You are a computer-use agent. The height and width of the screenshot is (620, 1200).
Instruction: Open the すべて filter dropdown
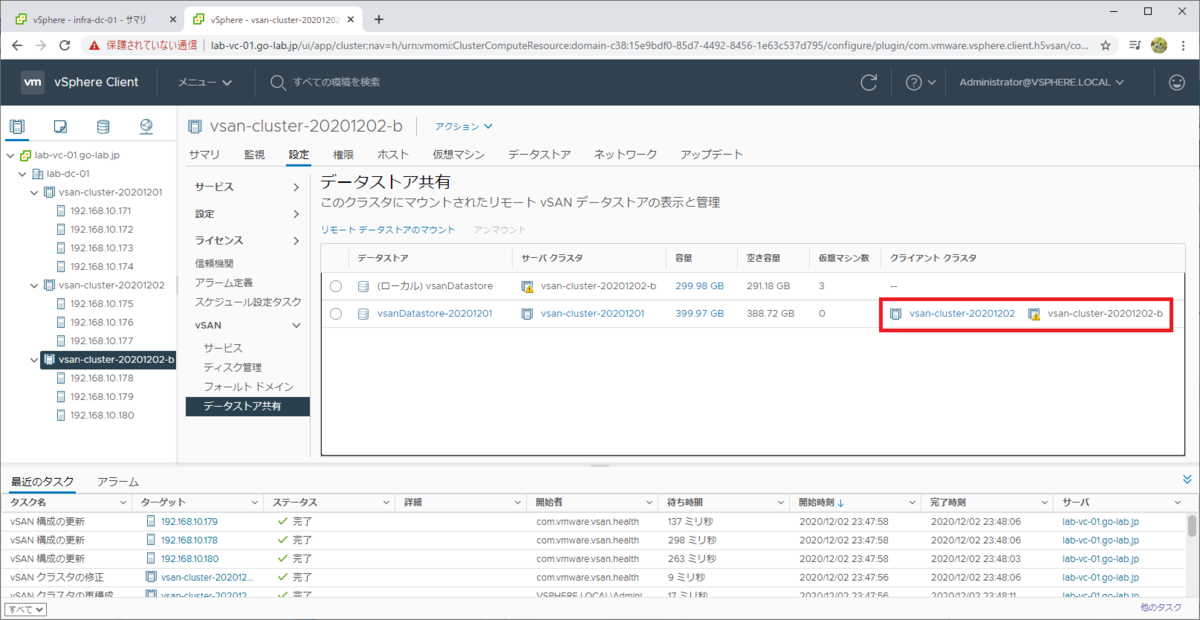click(25, 609)
